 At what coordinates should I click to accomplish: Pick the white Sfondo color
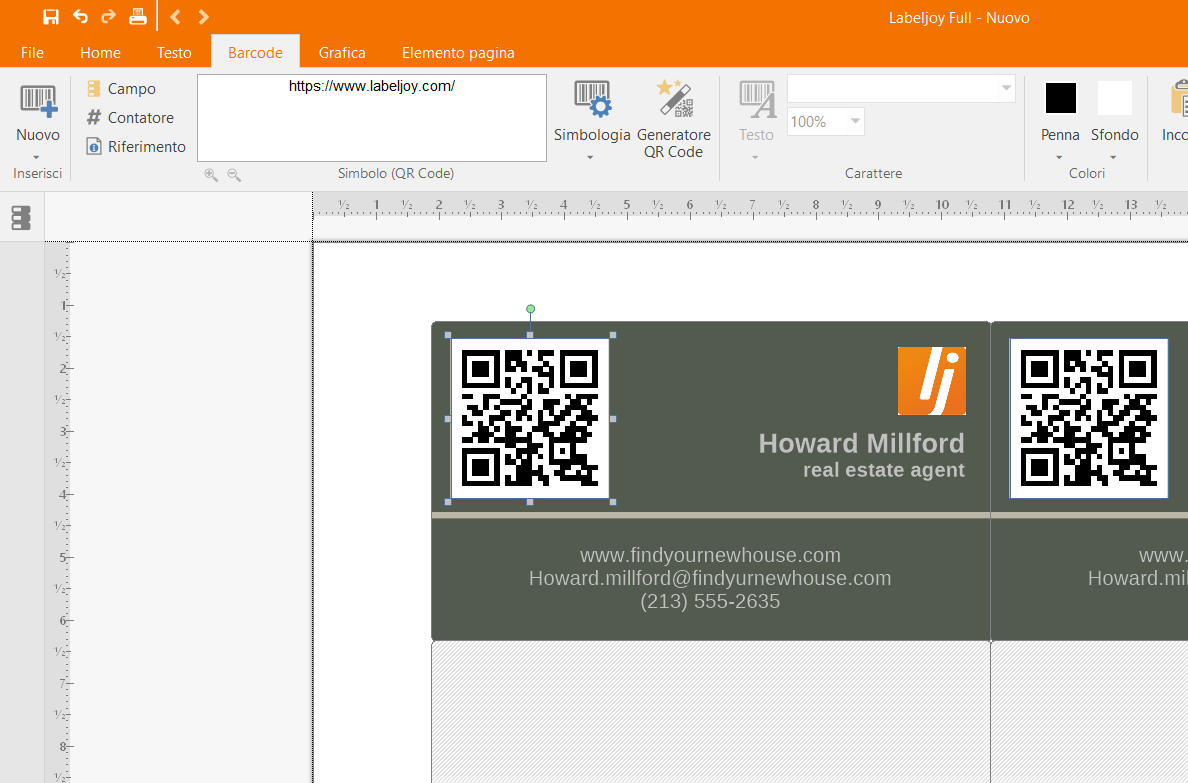1115,99
